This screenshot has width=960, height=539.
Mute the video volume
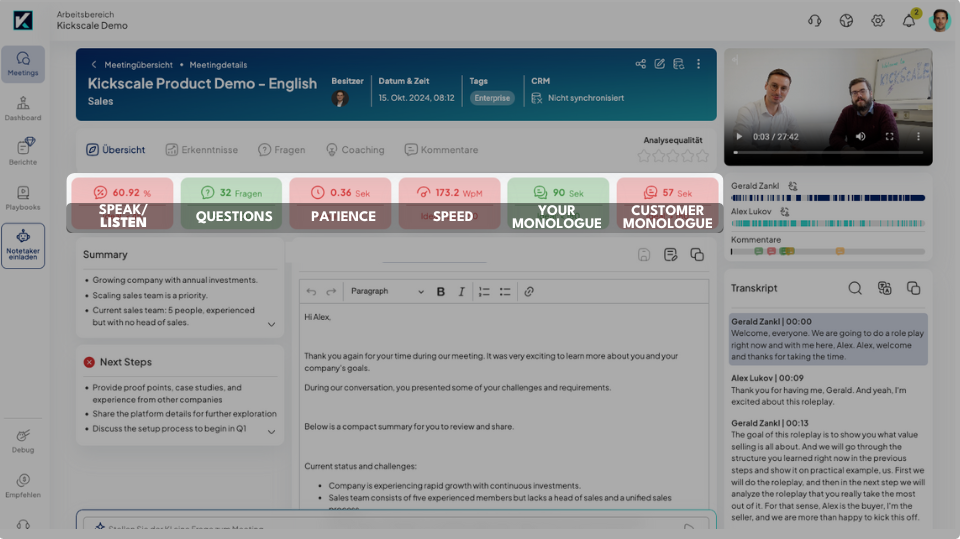860,137
